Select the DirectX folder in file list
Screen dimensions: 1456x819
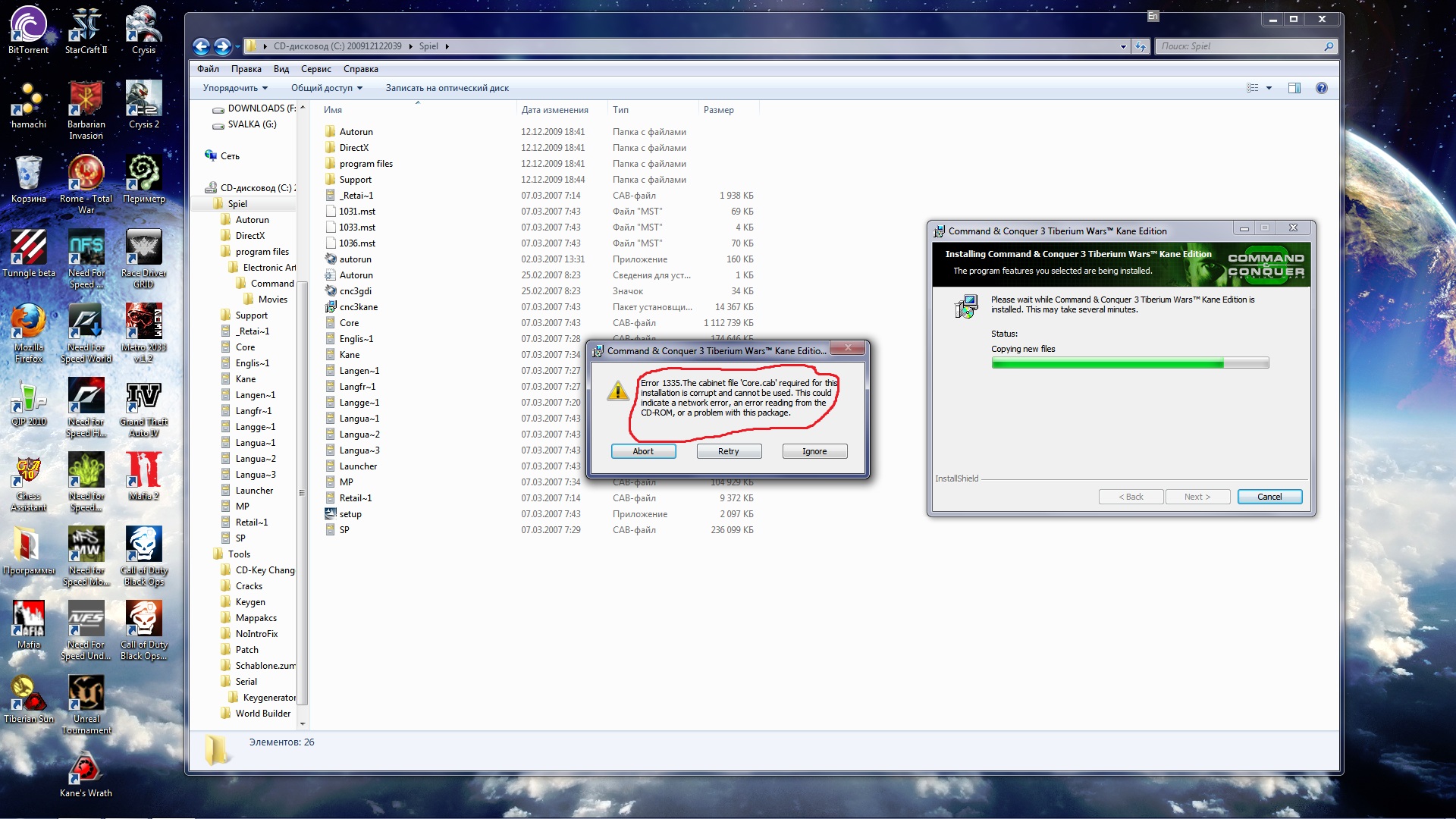pyautogui.click(x=353, y=148)
